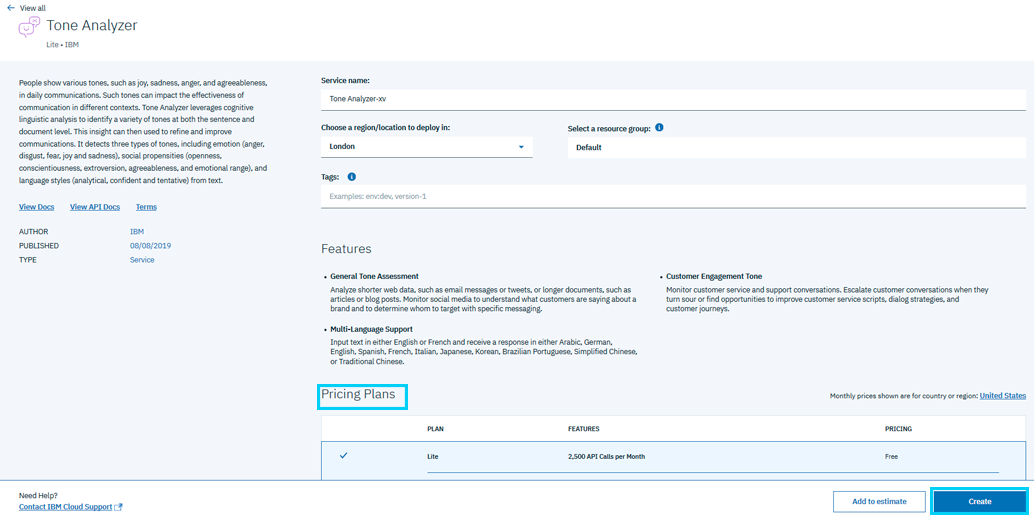This screenshot has width=1036, height=526.
Task: Select the Lite plan checkmark
Action: pos(344,455)
